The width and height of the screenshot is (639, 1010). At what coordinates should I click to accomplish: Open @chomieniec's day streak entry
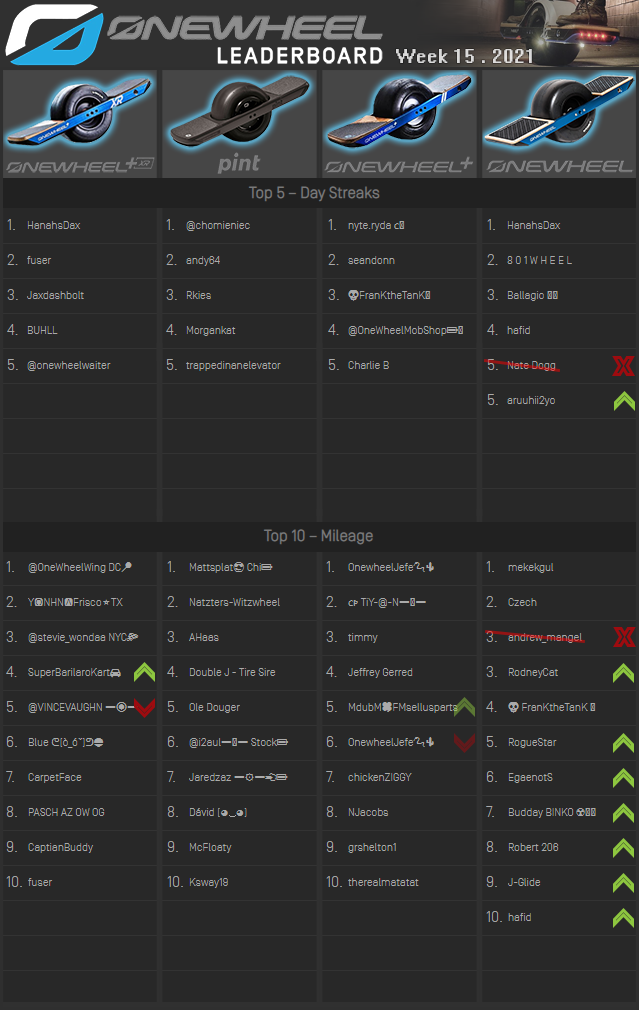click(218, 226)
